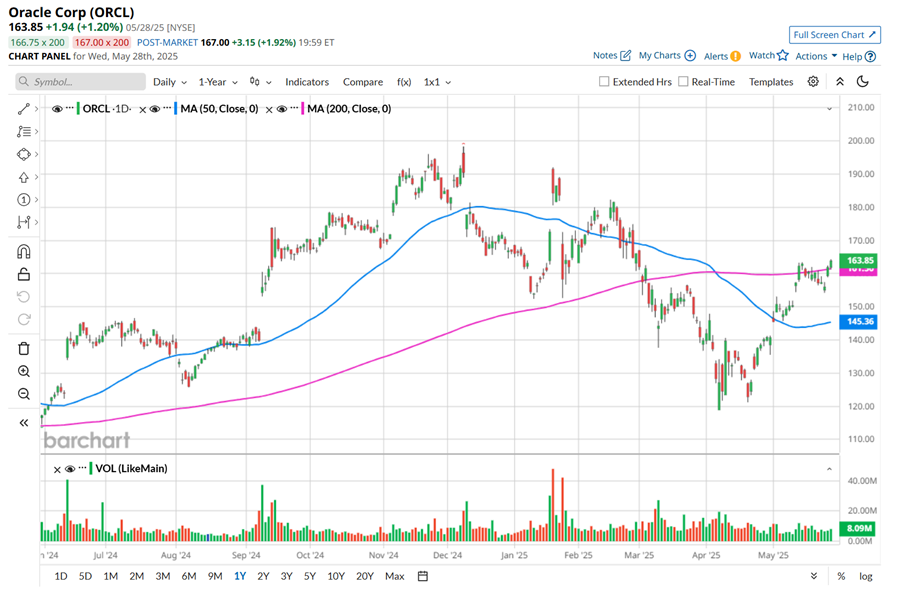The image size is (902, 589).
Task: Collapse the volume pane chevron
Action: click(830, 469)
